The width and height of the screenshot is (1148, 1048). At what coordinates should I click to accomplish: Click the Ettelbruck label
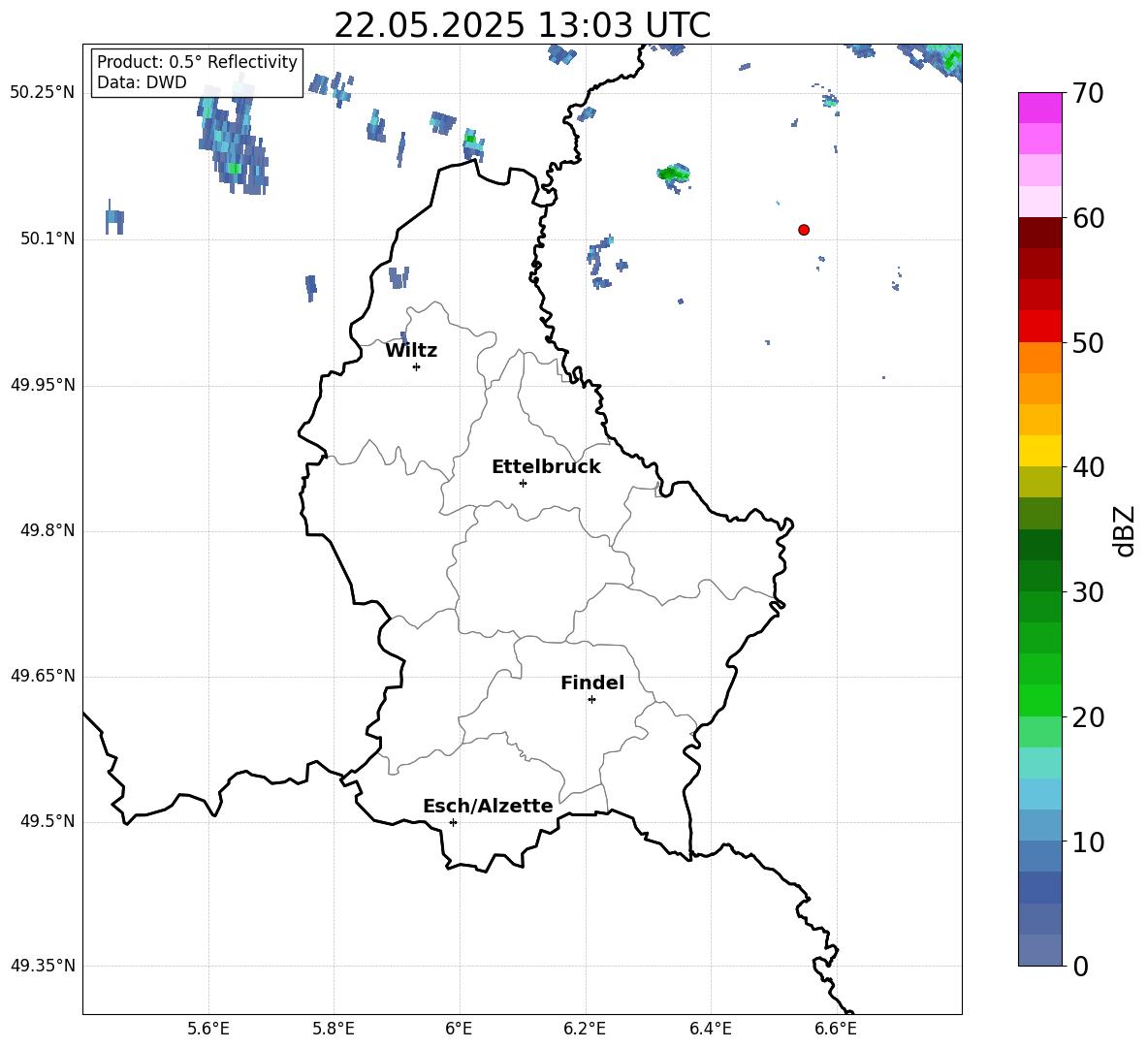(x=546, y=467)
